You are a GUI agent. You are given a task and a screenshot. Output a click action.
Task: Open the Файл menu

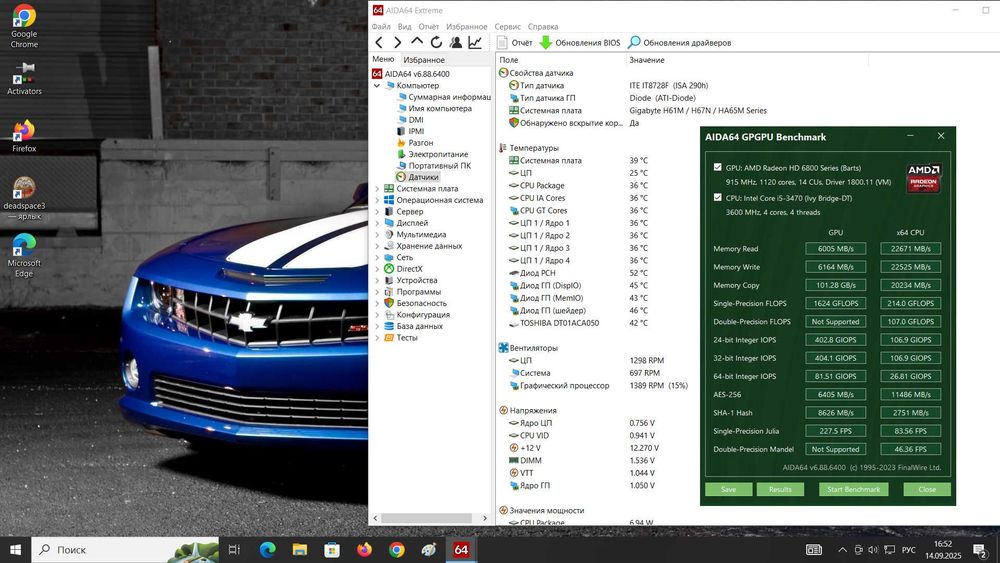[381, 27]
